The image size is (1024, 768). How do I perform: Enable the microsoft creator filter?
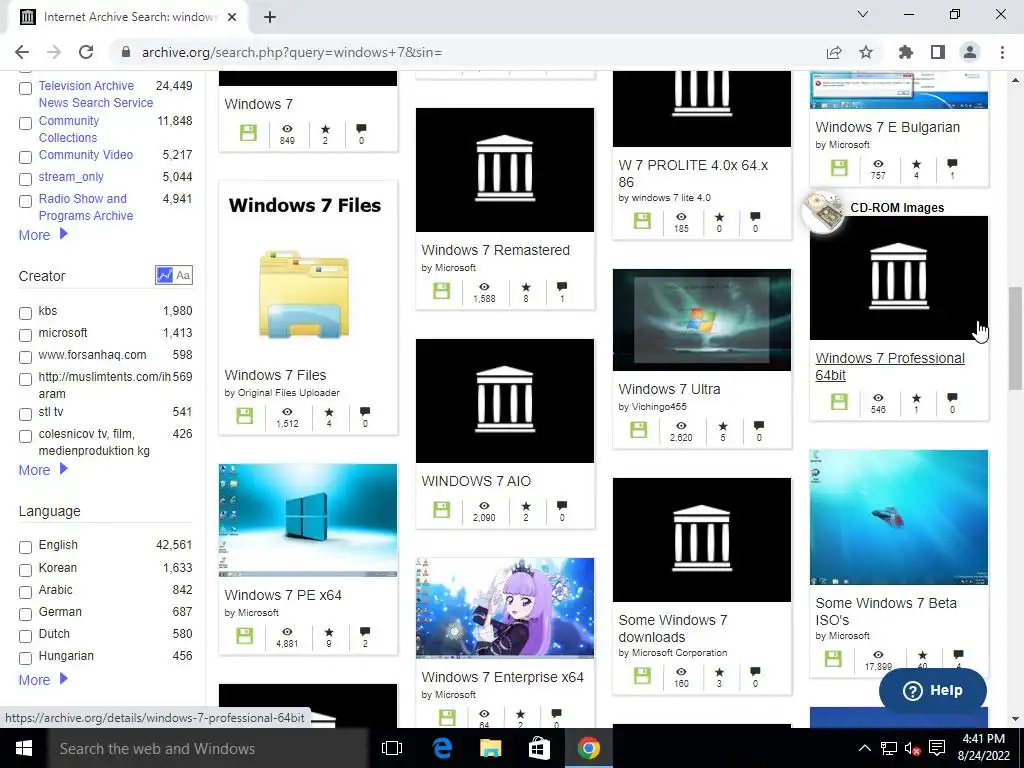point(25,336)
